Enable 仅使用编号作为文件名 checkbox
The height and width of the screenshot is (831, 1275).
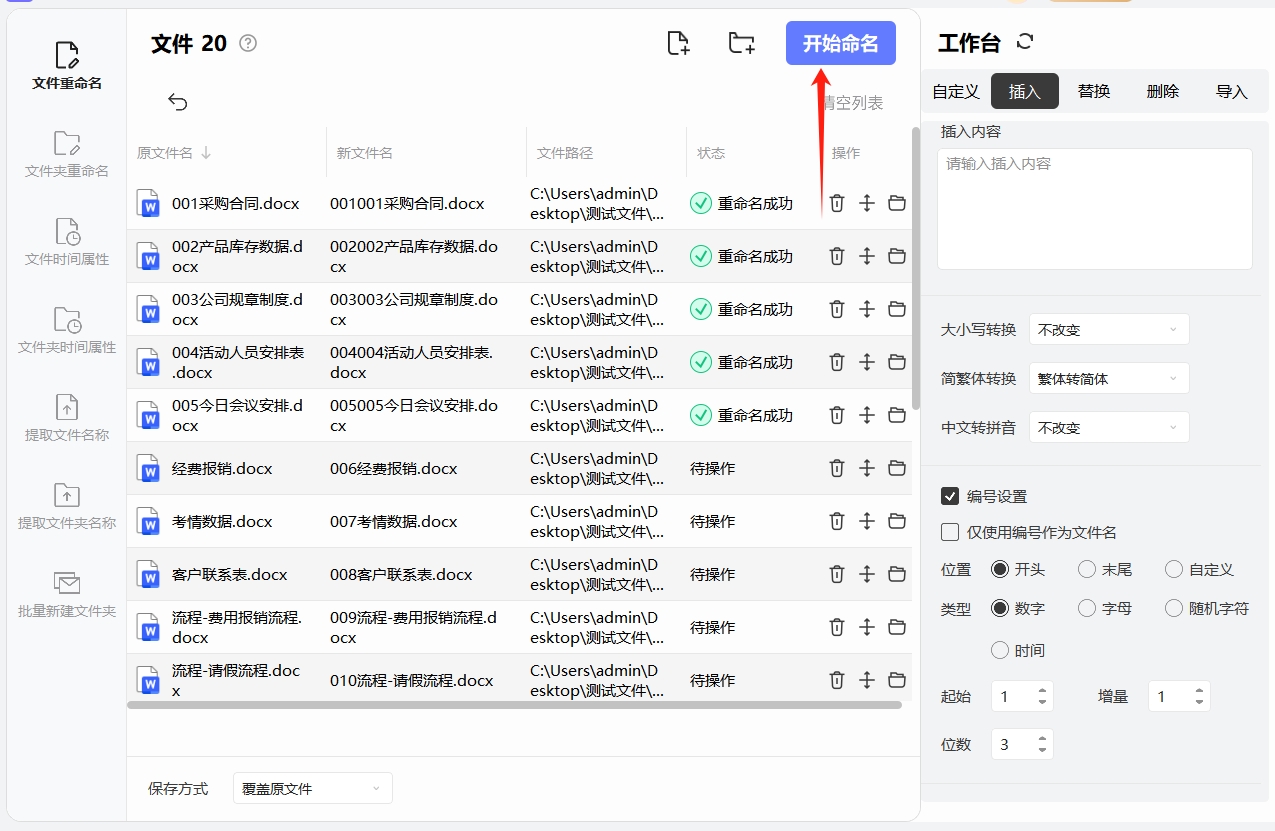950,532
